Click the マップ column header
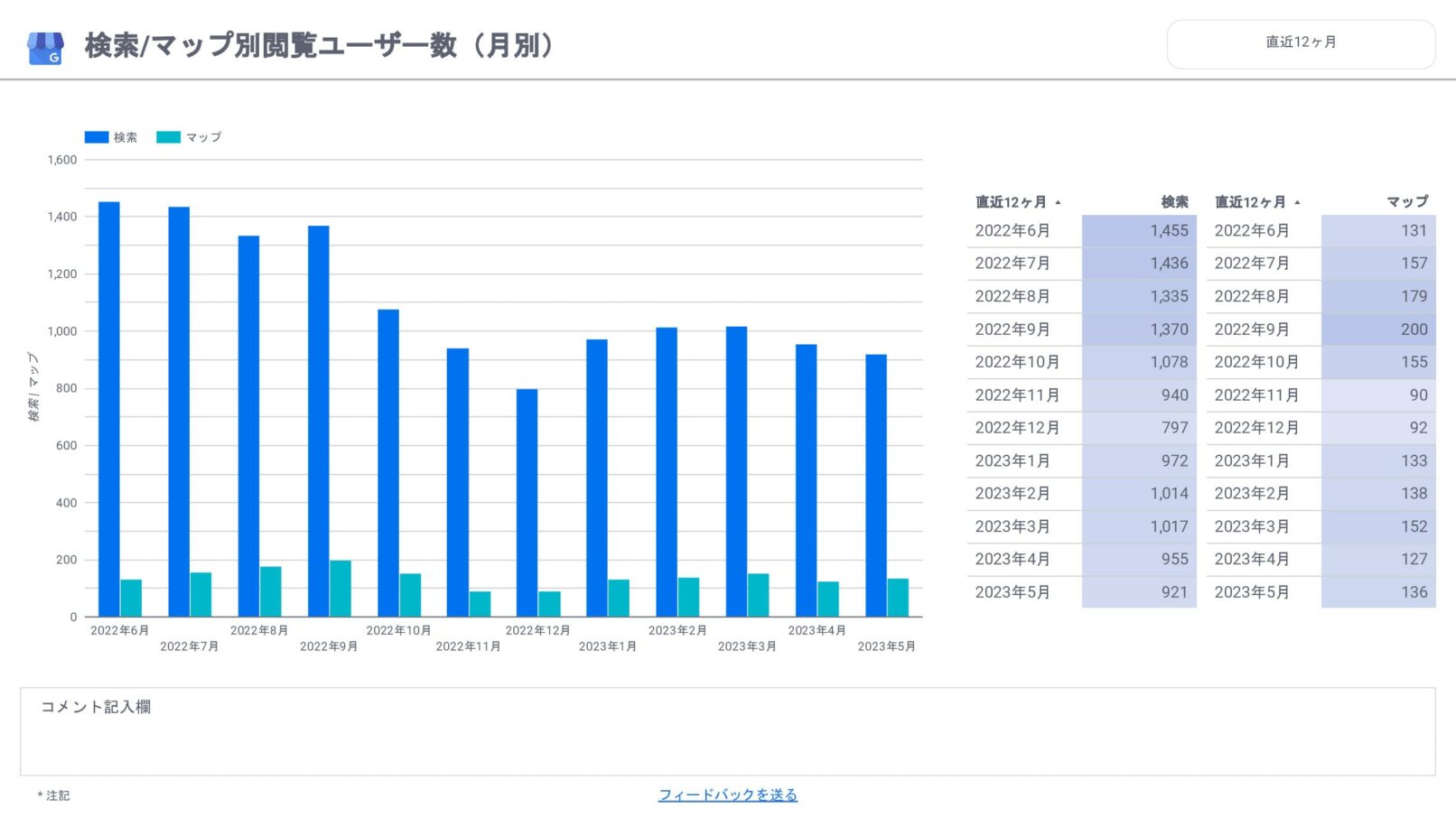 pyautogui.click(x=1405, y=201)
